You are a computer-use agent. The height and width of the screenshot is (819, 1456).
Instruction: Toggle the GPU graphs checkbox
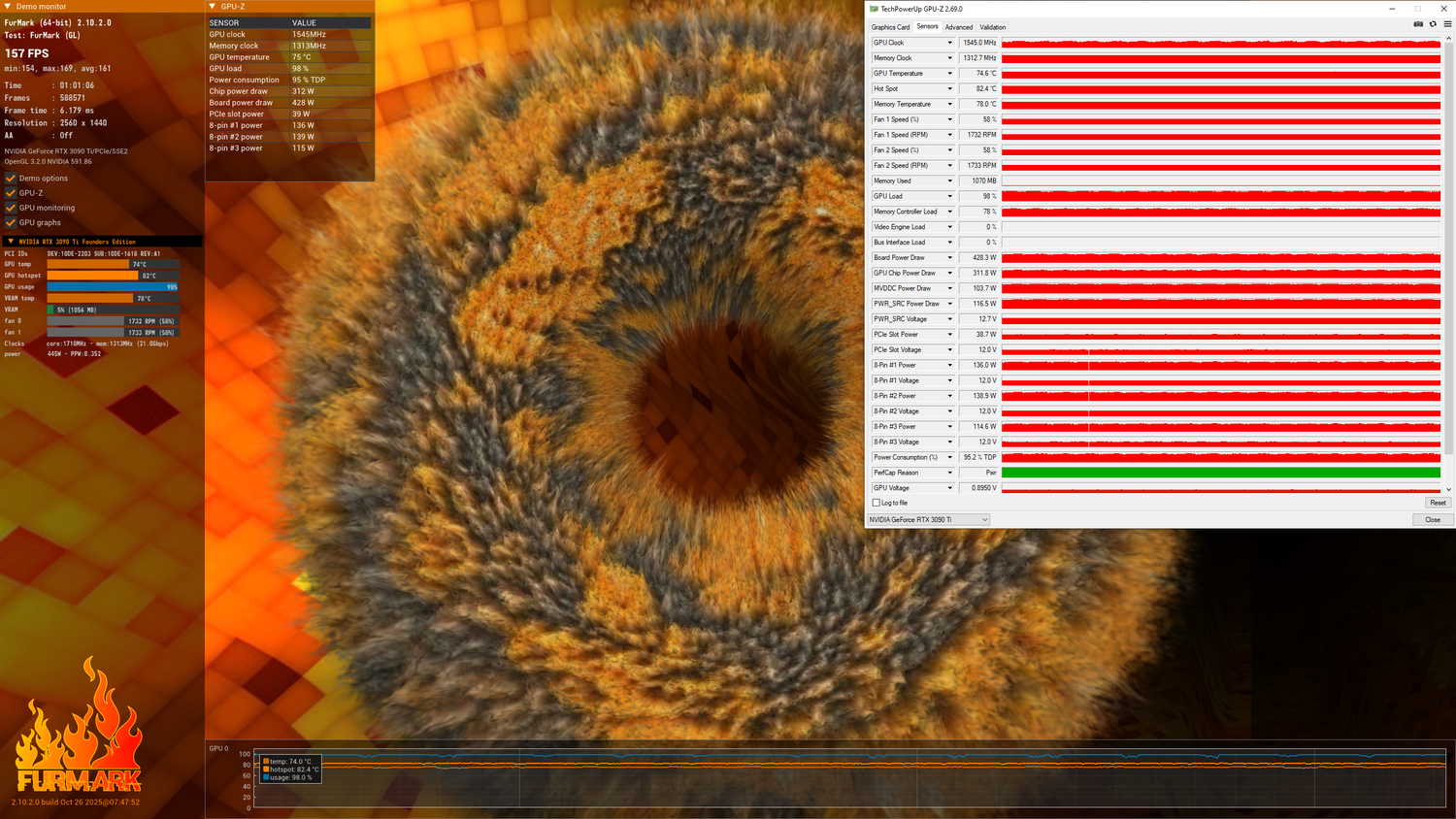(x=11, y=222)
